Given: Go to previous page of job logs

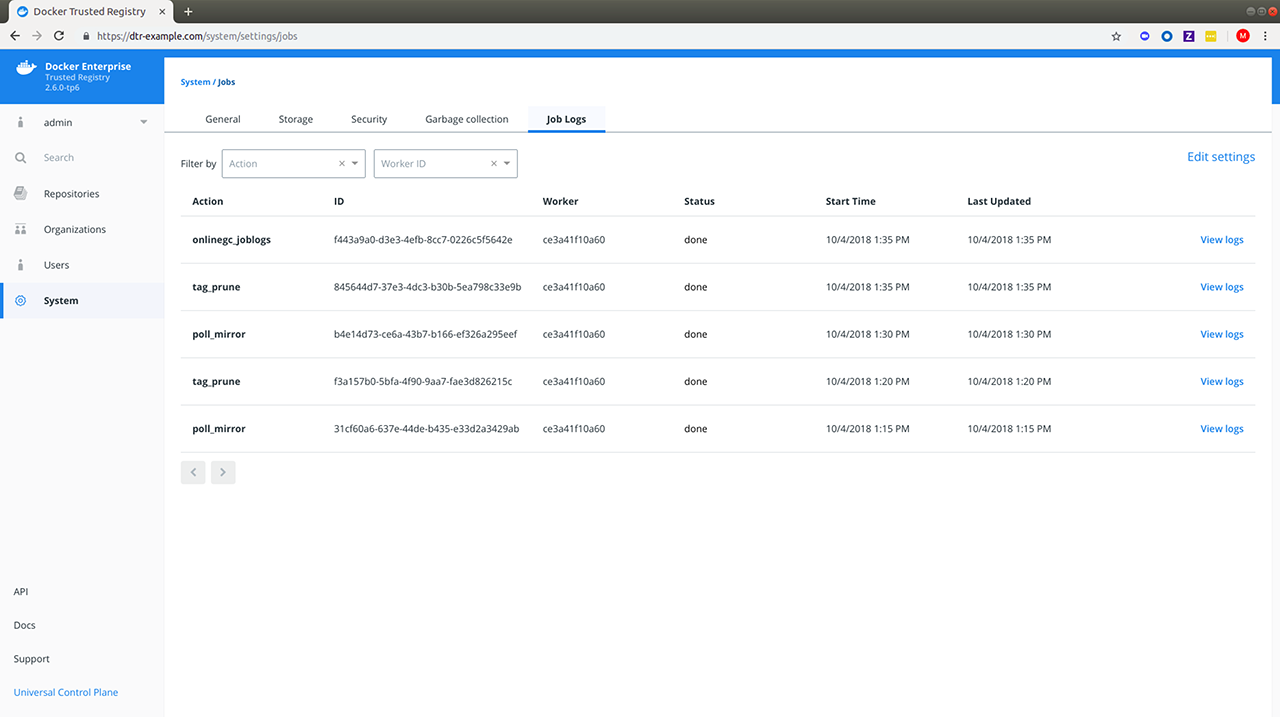Looking at the screenshot, I should [x=193, y=472].
